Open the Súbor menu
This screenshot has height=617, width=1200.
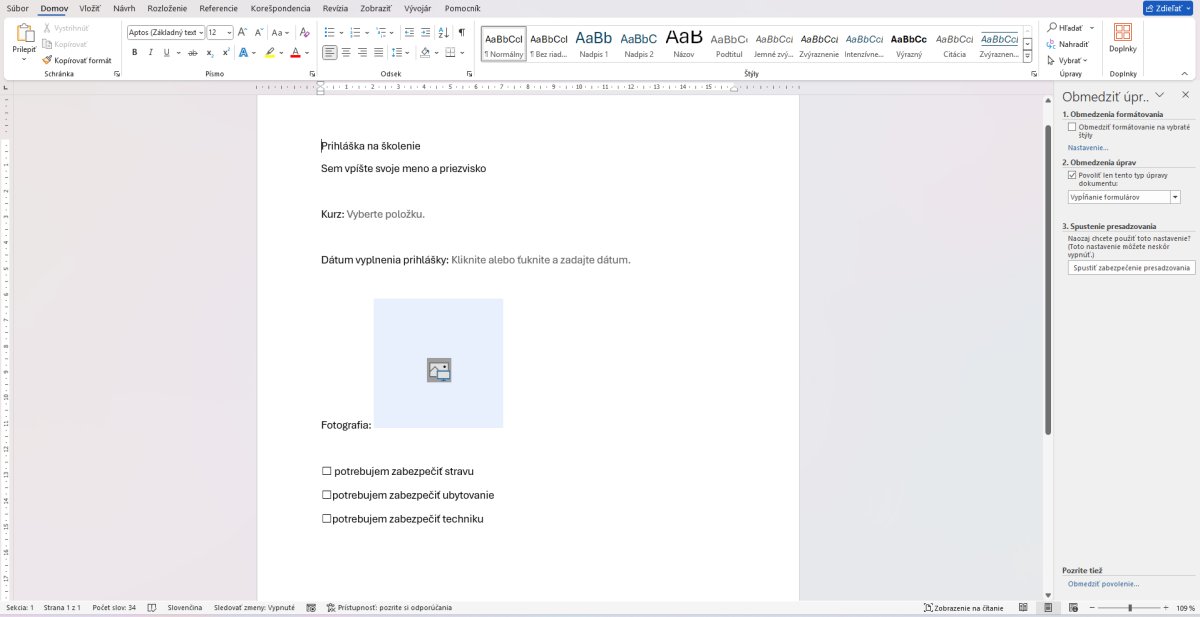pos(17,8)
